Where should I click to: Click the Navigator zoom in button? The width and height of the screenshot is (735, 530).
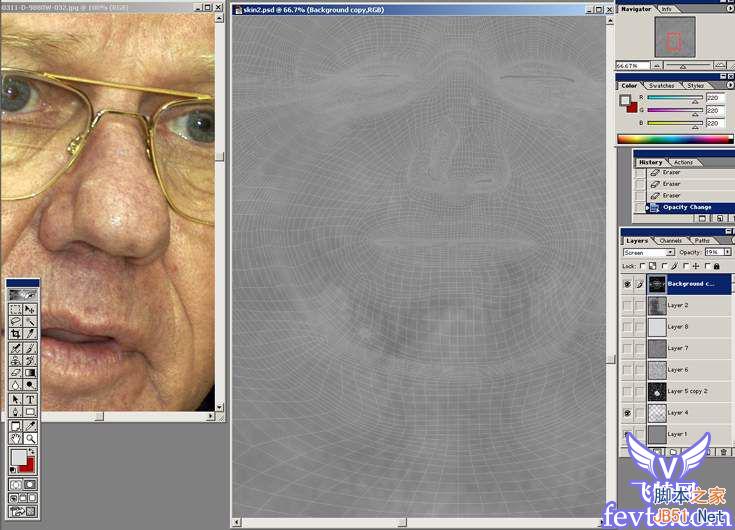pyautogui.click(x=720, y=66)
